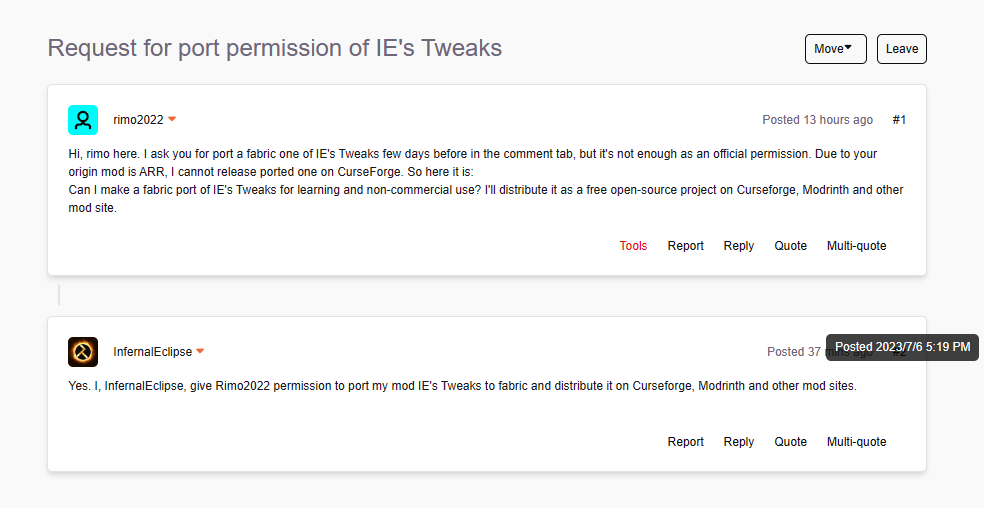Click the thread title heading
984x508 pixels.
coord(275,48)
